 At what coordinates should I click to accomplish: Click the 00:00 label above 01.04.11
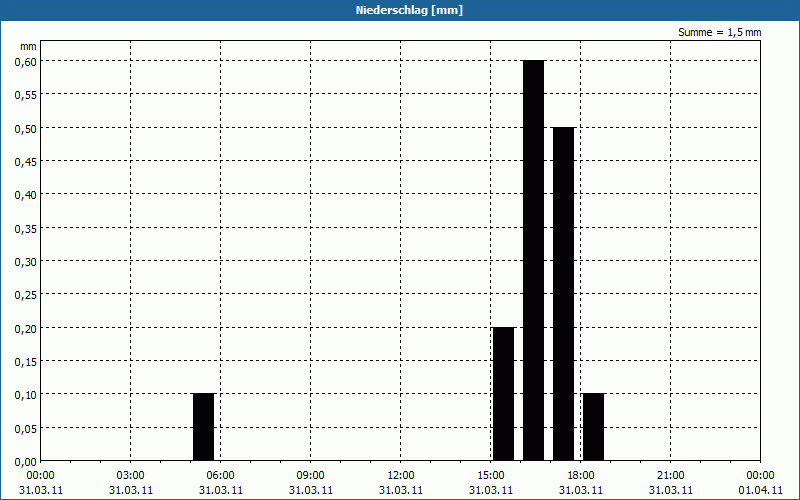point(760,476)
